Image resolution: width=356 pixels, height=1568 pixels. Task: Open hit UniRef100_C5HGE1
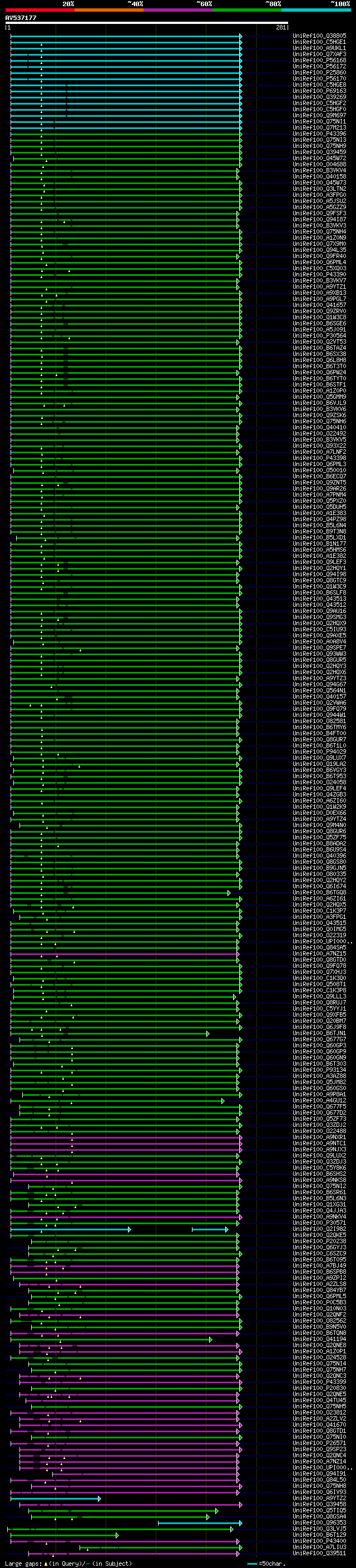pos(319,42)
